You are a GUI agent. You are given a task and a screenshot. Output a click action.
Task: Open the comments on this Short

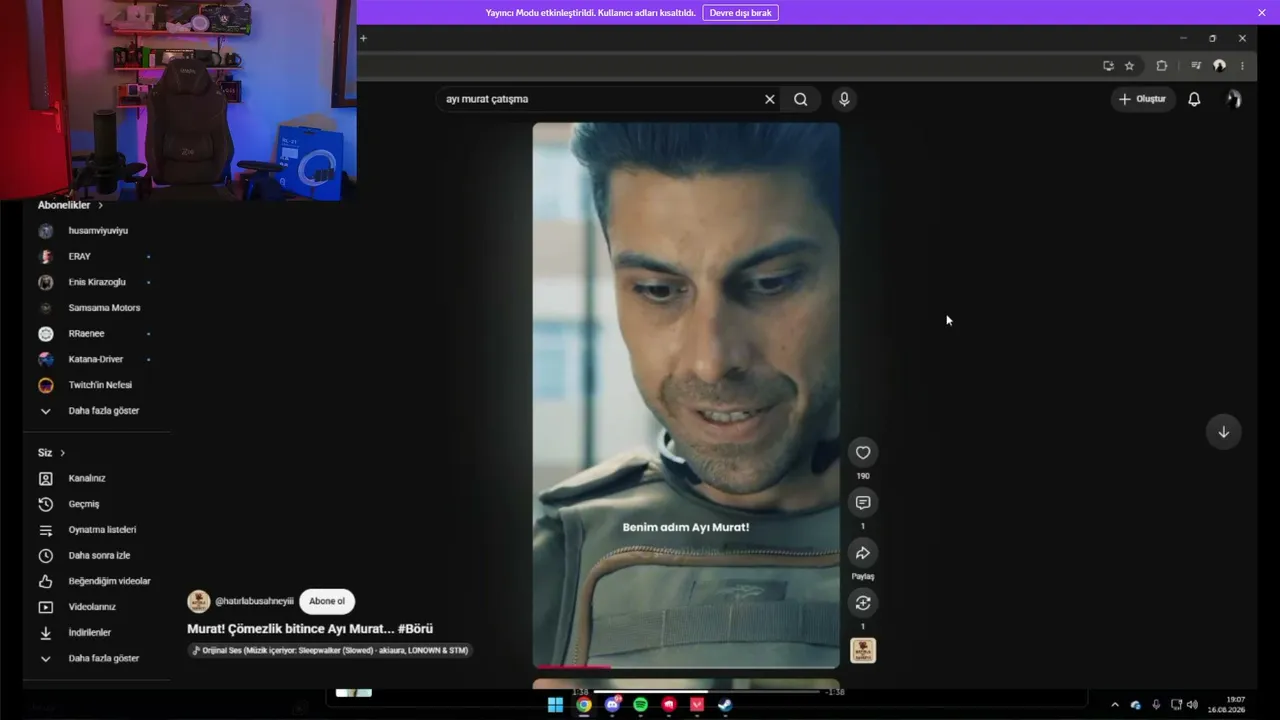pos(863,502)
